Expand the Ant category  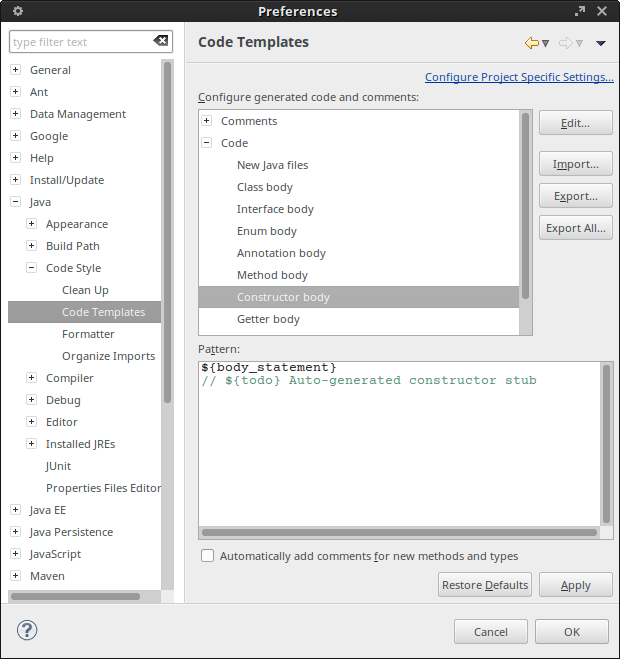coord(16,91)
